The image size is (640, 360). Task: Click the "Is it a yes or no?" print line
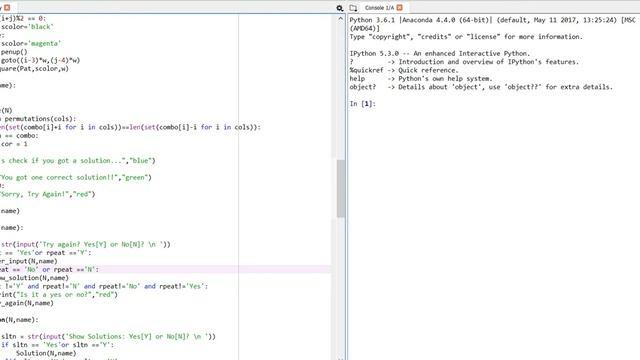[59, 294]
